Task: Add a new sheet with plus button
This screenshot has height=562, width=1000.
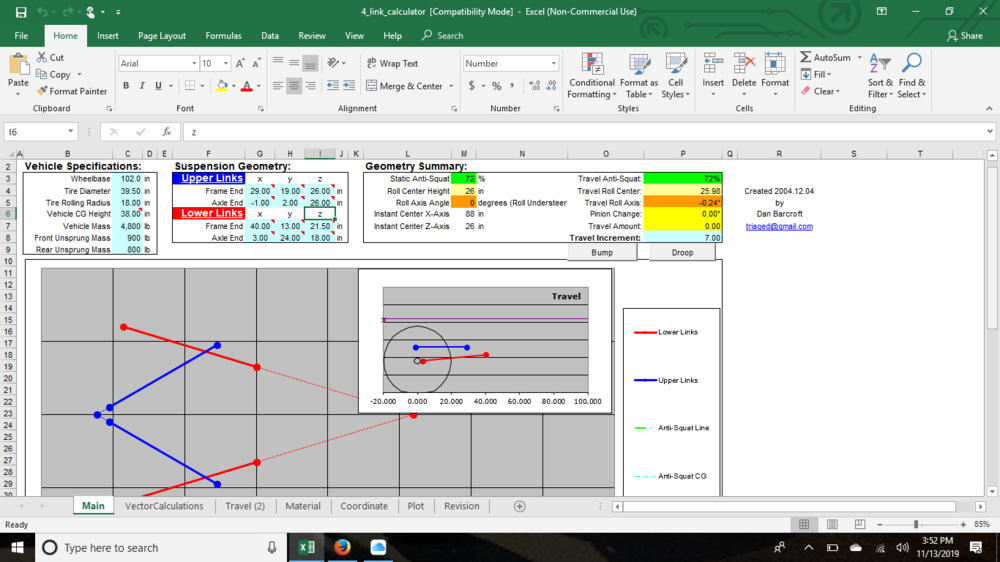Action: click(x=520, y=507)
